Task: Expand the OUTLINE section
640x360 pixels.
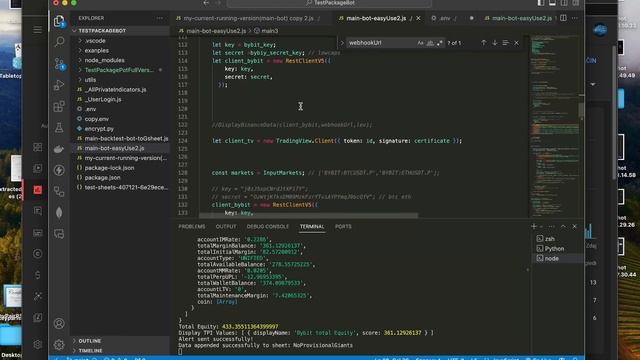Action: click(120, 341)
